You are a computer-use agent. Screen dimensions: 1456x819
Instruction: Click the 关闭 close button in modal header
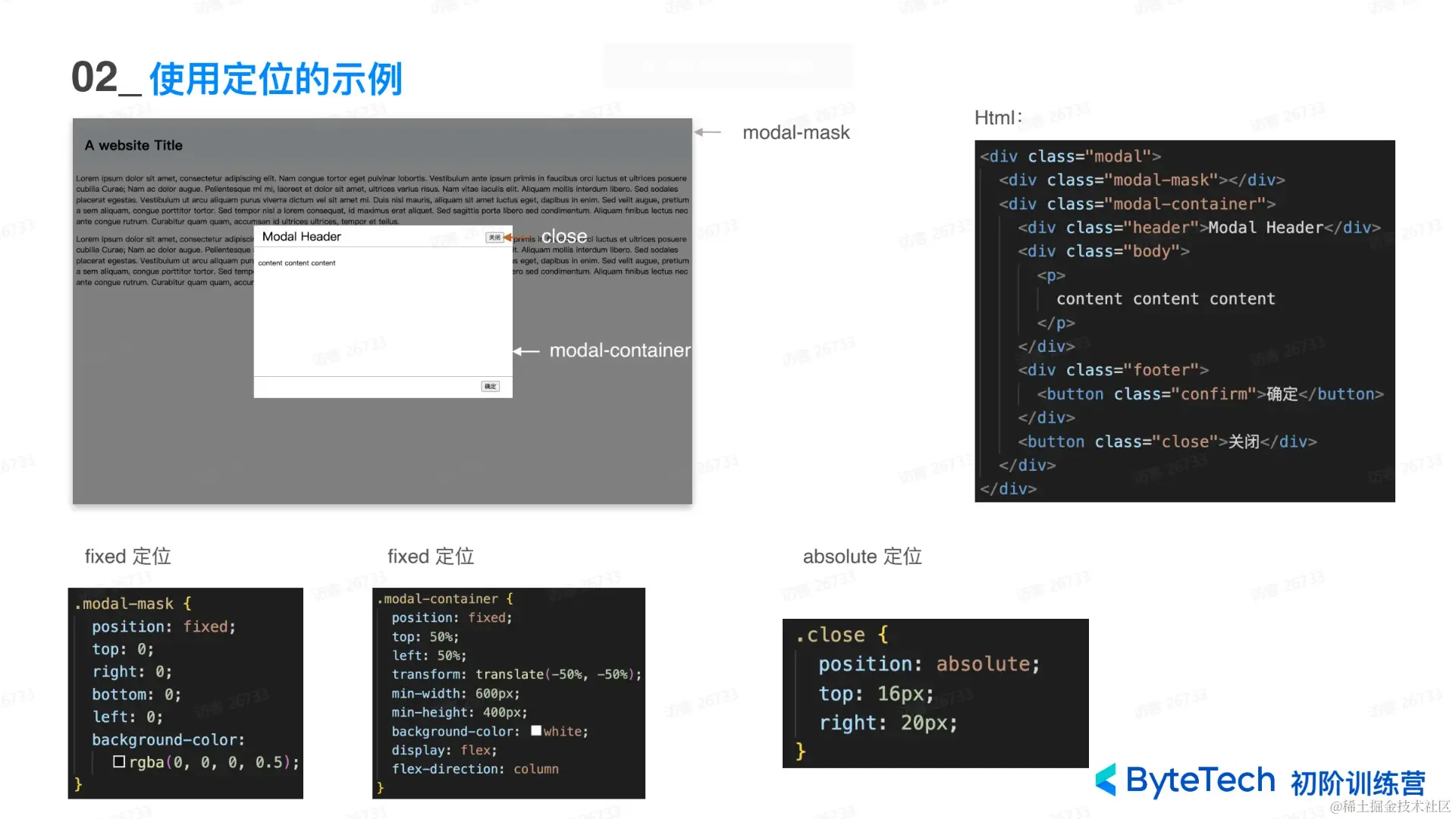tap(494, 237)
